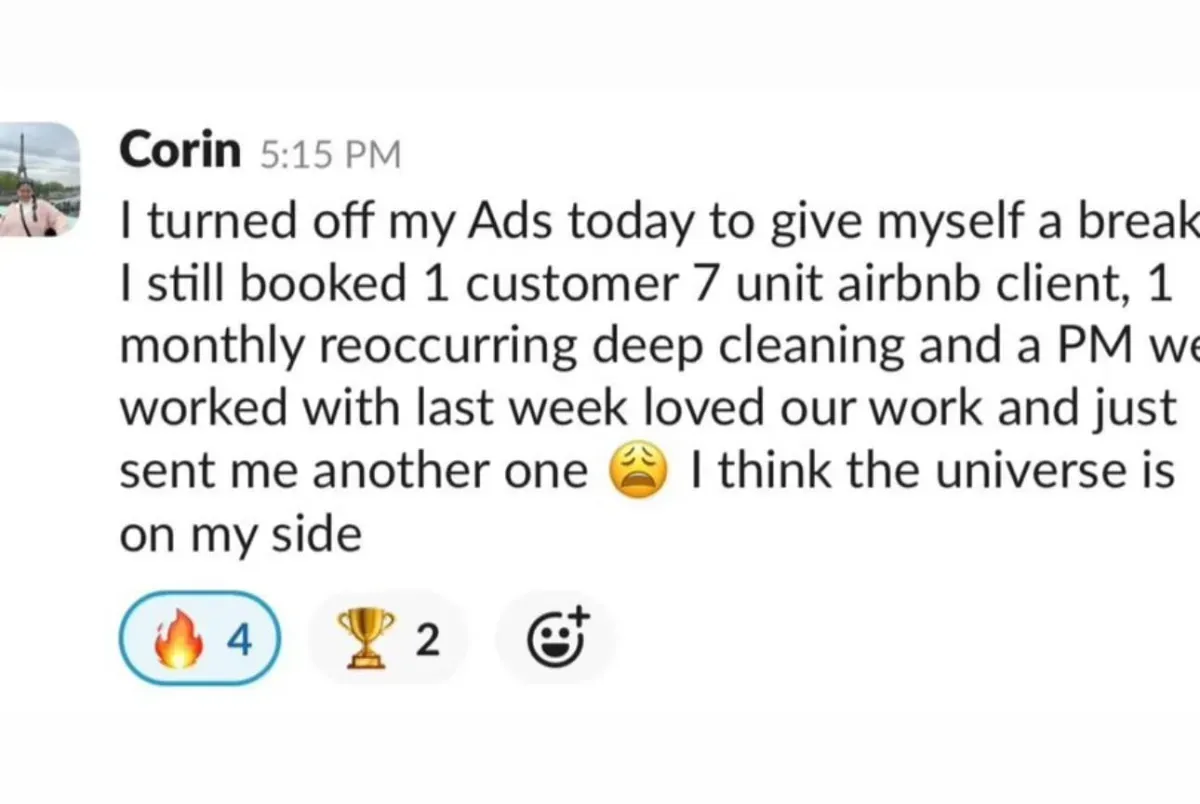
Task: Click the phrase 'I think the universe is'
Action: pyautogui.click(x=932, y=472)
